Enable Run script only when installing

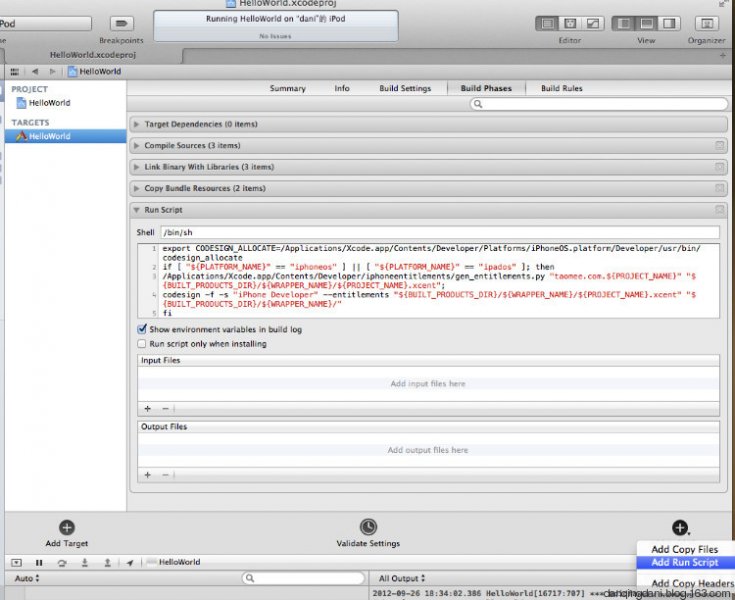click(142, 344)
